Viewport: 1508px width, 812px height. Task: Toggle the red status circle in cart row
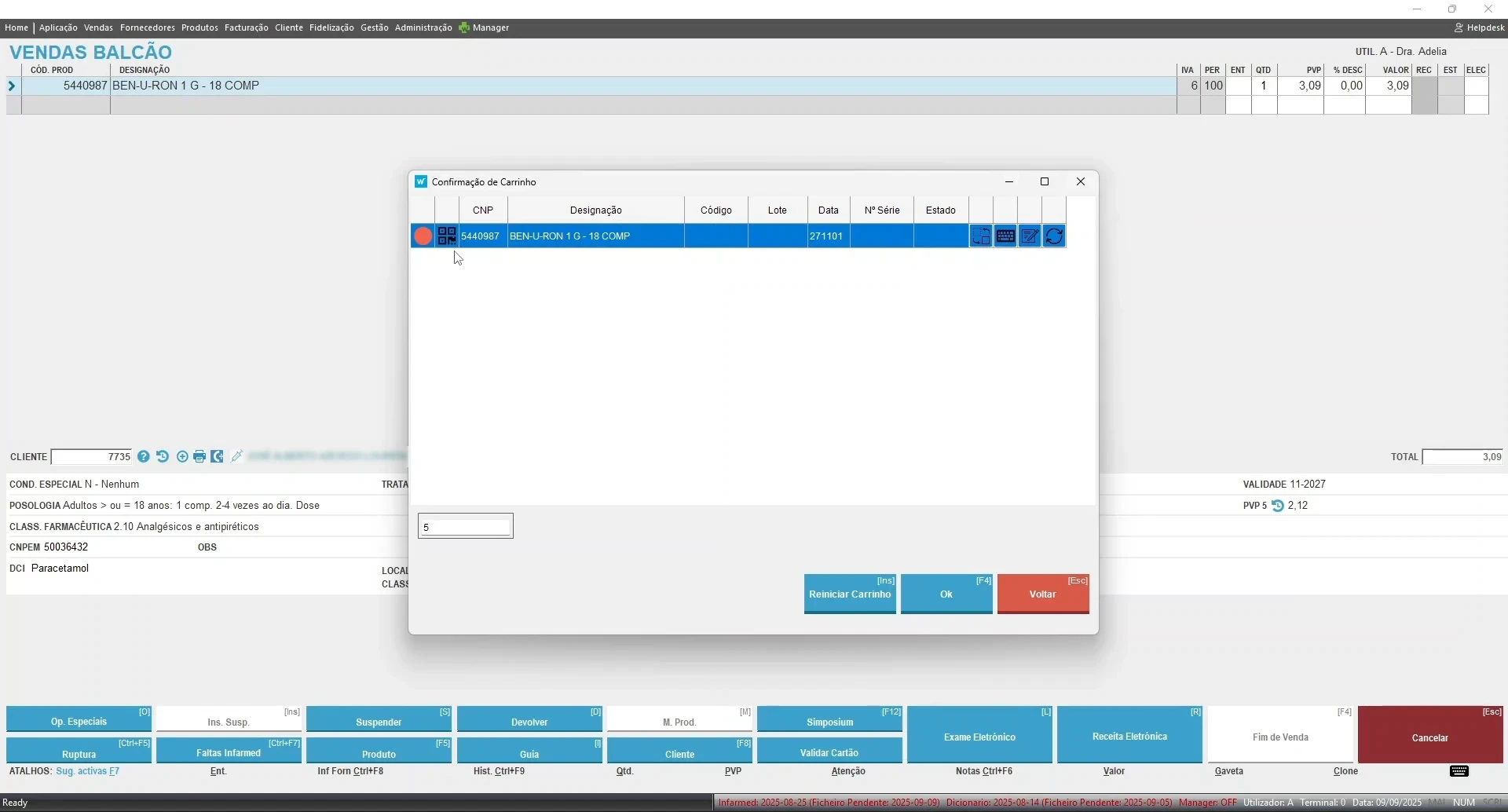click(x=423, y=236)
